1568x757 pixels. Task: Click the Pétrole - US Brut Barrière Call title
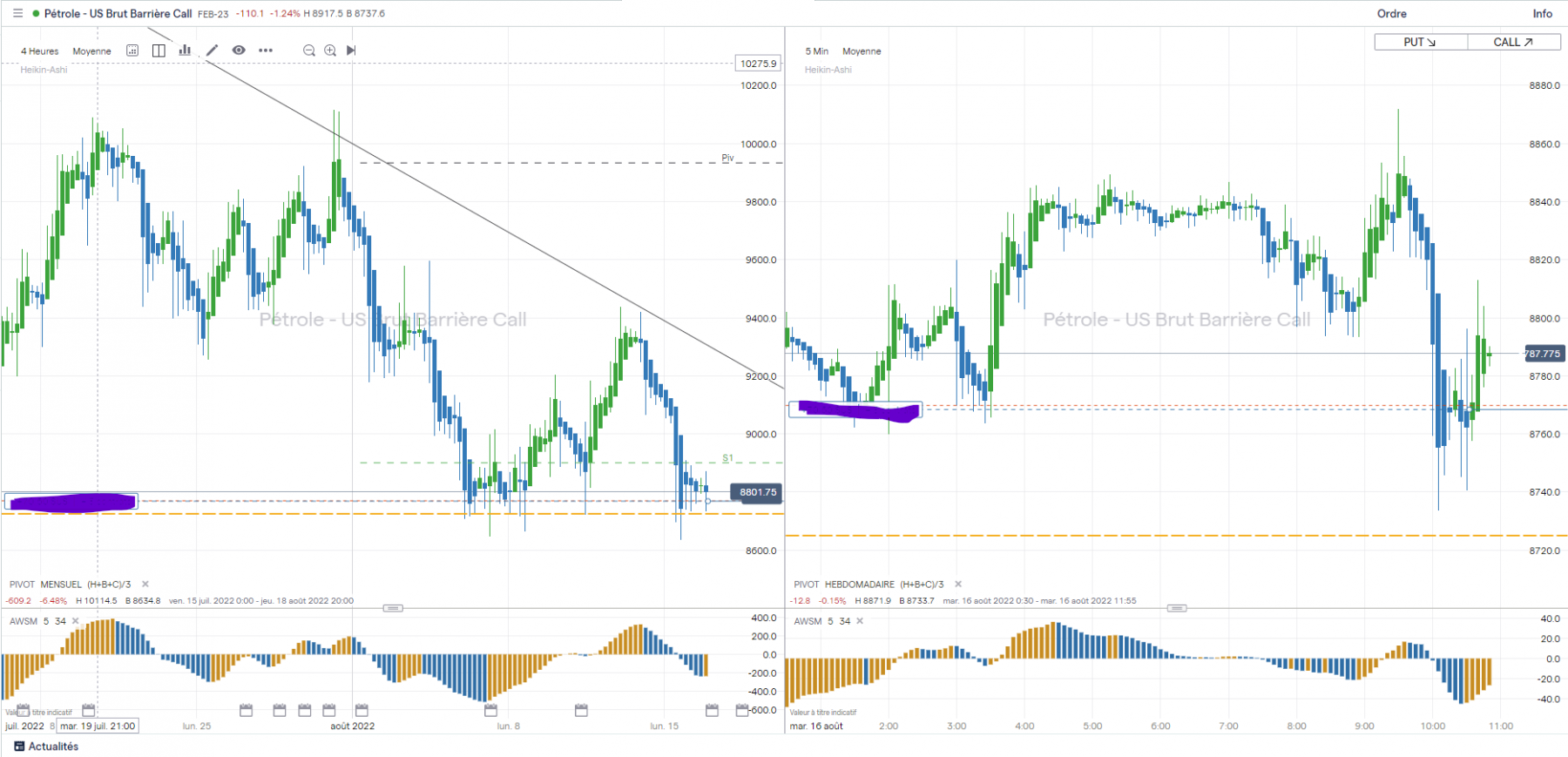point(118,13)
